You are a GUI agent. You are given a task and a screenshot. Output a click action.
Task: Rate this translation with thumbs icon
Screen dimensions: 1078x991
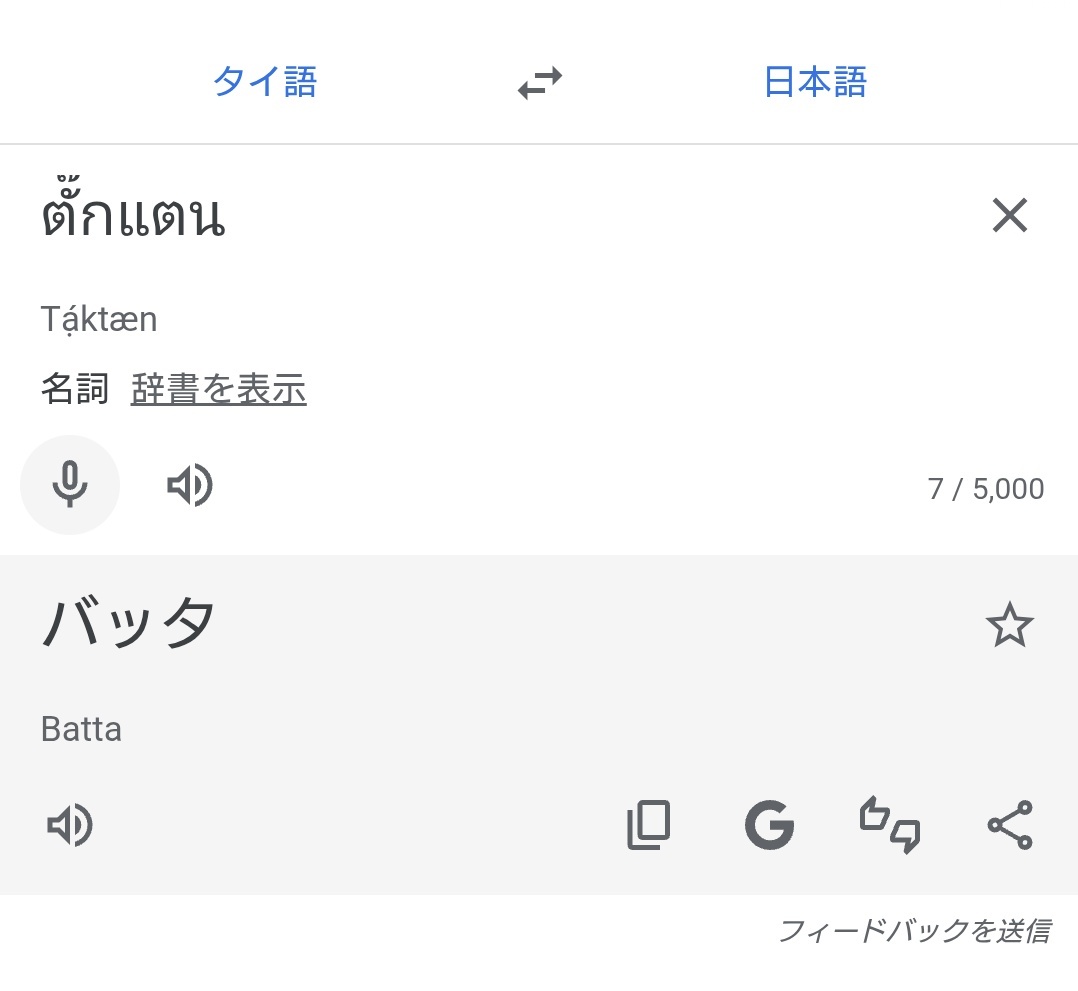890,825
